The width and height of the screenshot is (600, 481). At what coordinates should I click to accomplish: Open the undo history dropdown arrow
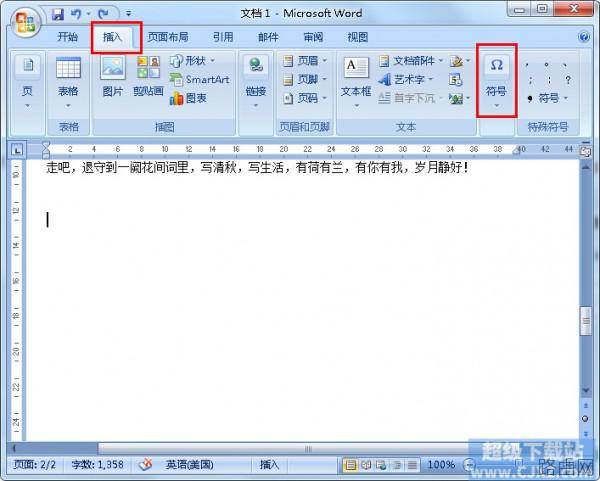click(x=88, y=14)
